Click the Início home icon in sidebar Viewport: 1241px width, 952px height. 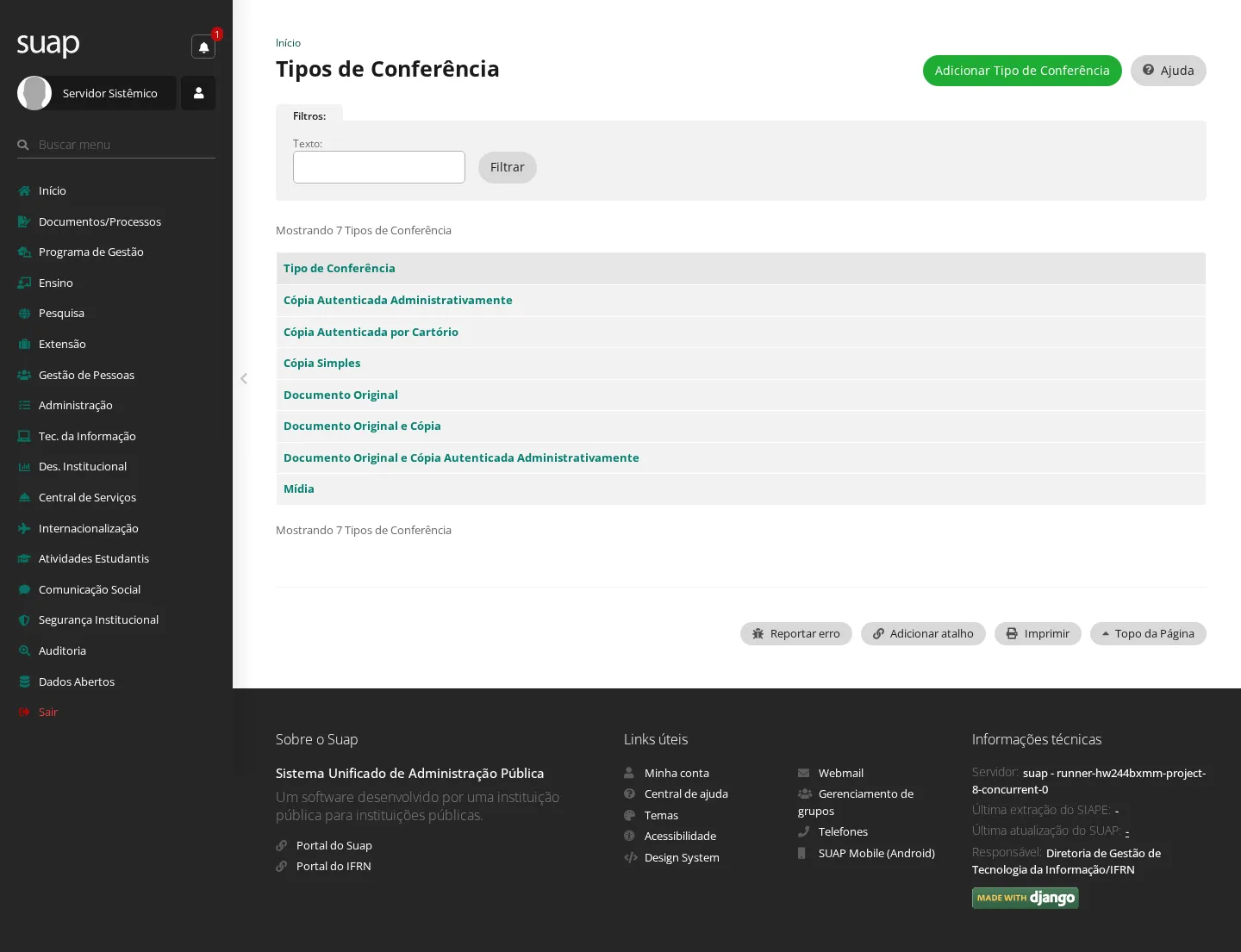pyautogui.click(x=24, y=191)
